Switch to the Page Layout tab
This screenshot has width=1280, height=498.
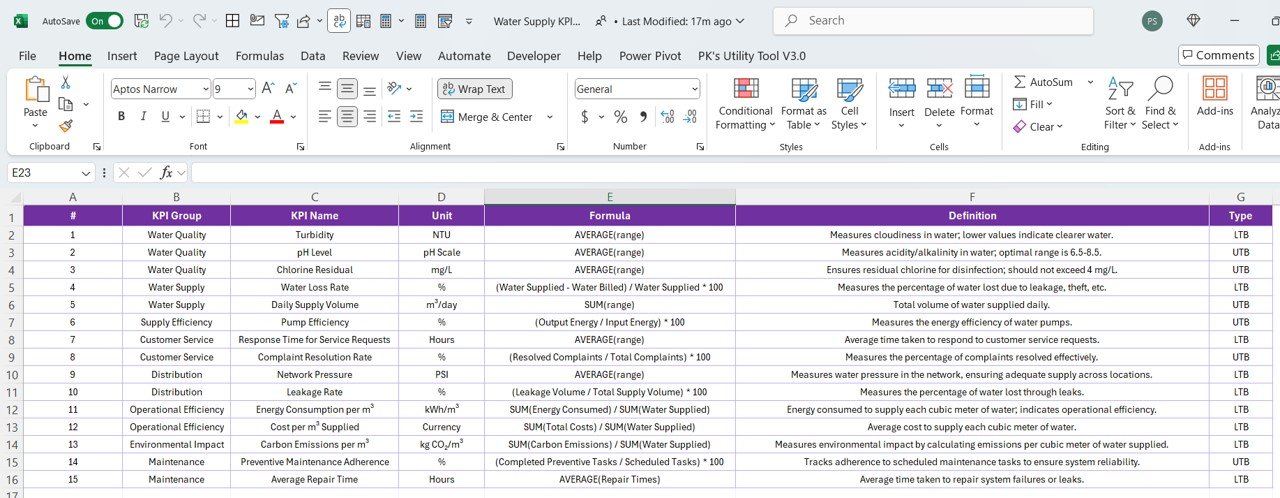186,56
